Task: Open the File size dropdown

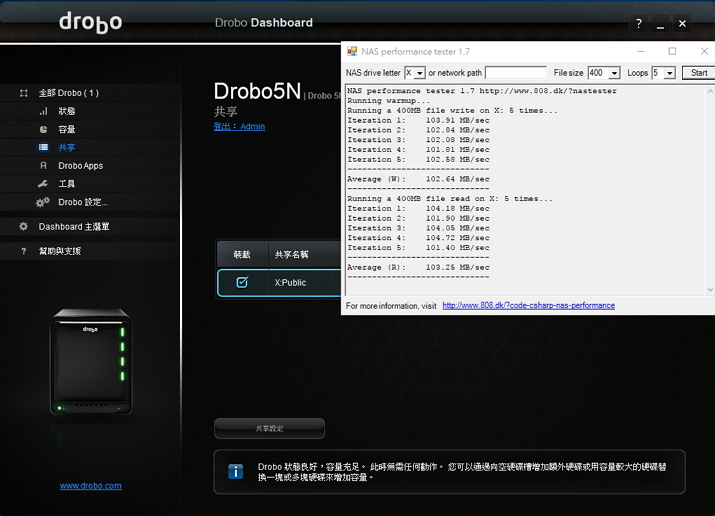Action: (614, 73)
